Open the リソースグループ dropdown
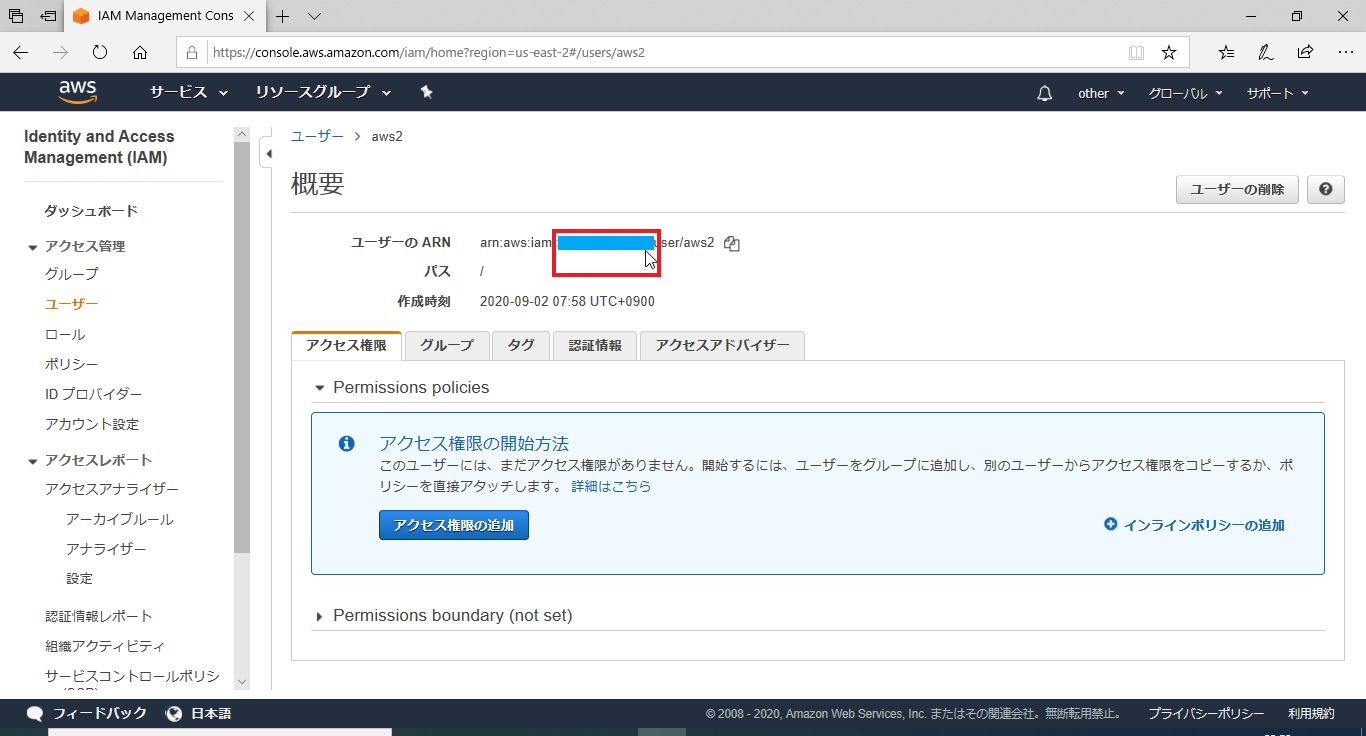 (323, 92)
